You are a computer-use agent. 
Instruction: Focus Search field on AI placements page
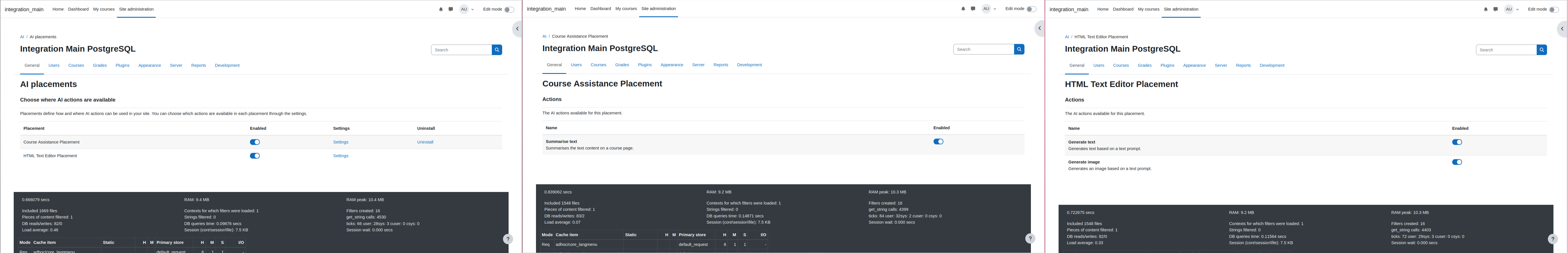click(x=461, y=50)
